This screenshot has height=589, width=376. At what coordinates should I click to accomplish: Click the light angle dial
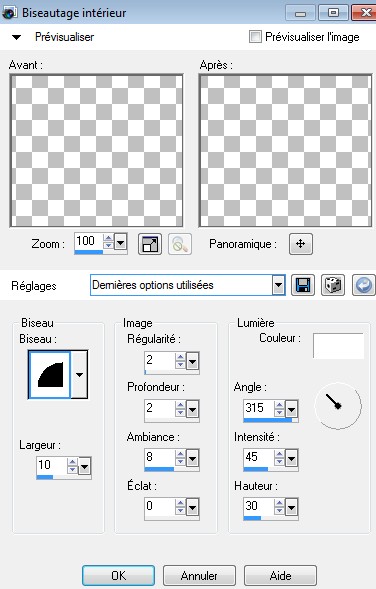pos(338,406)
